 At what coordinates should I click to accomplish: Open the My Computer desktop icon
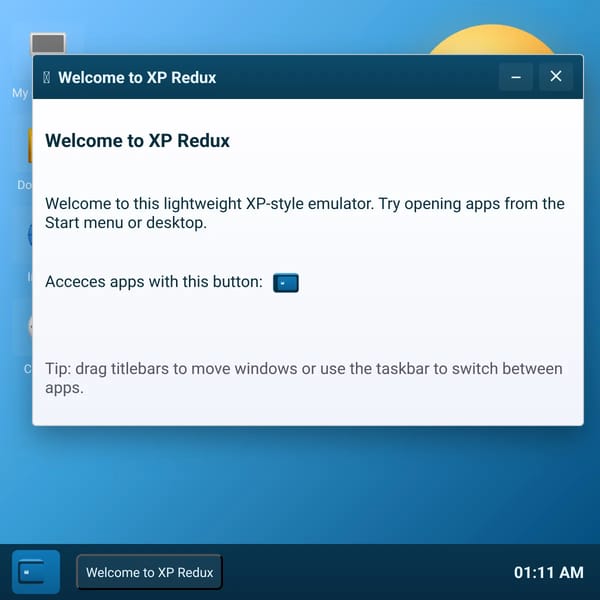click(x=48, y=43)
